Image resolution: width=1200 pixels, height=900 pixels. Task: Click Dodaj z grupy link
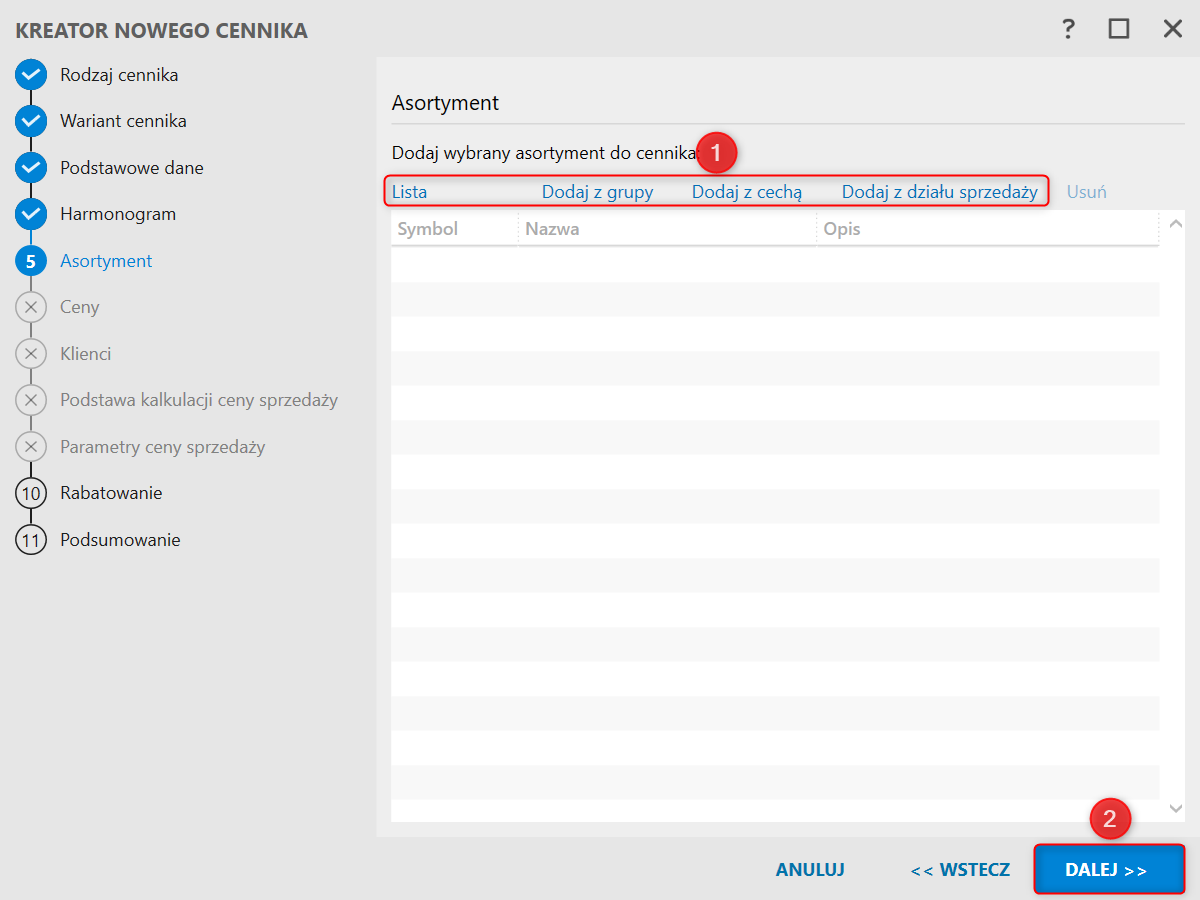click(597, 192)
